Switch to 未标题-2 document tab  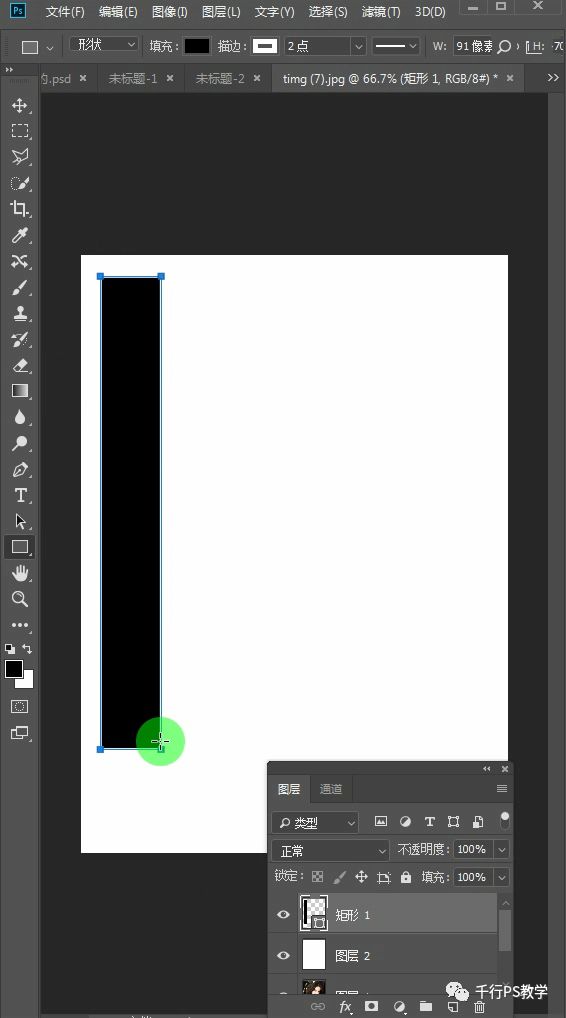coord(220,79)
